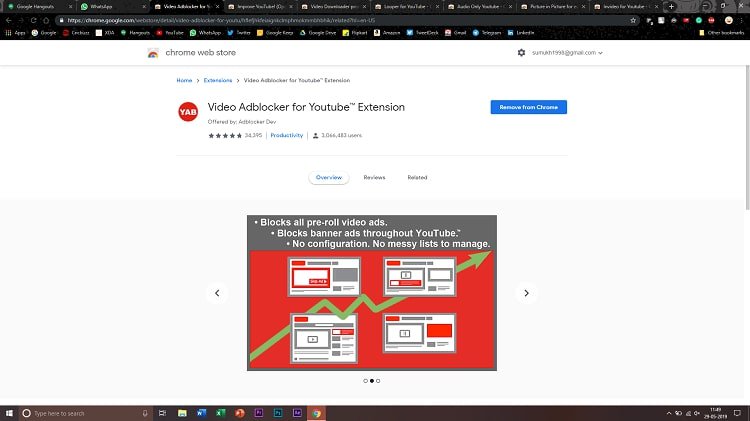Launch Photoshop from the taskbar
The image size is (750, 421).
278,413
